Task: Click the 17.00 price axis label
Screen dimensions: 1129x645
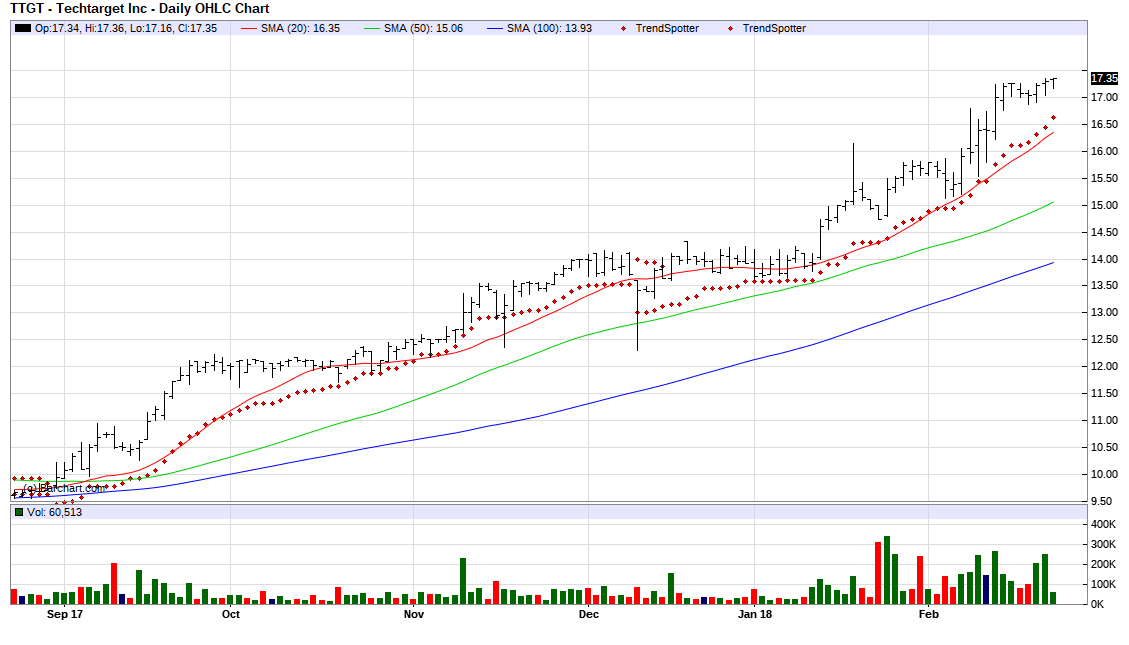Action: (1105, 97)
